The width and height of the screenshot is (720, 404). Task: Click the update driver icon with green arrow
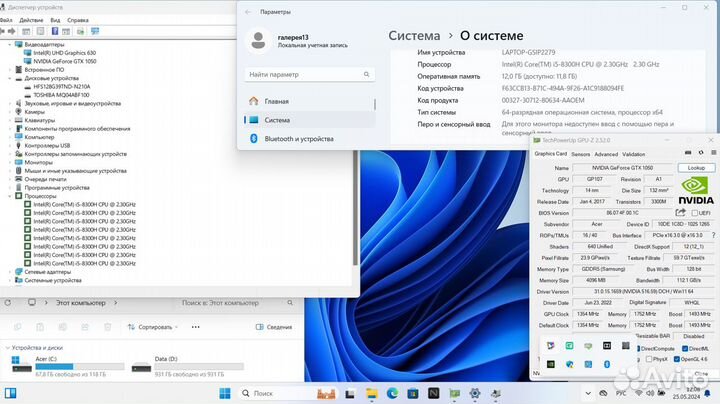point(80,31)
